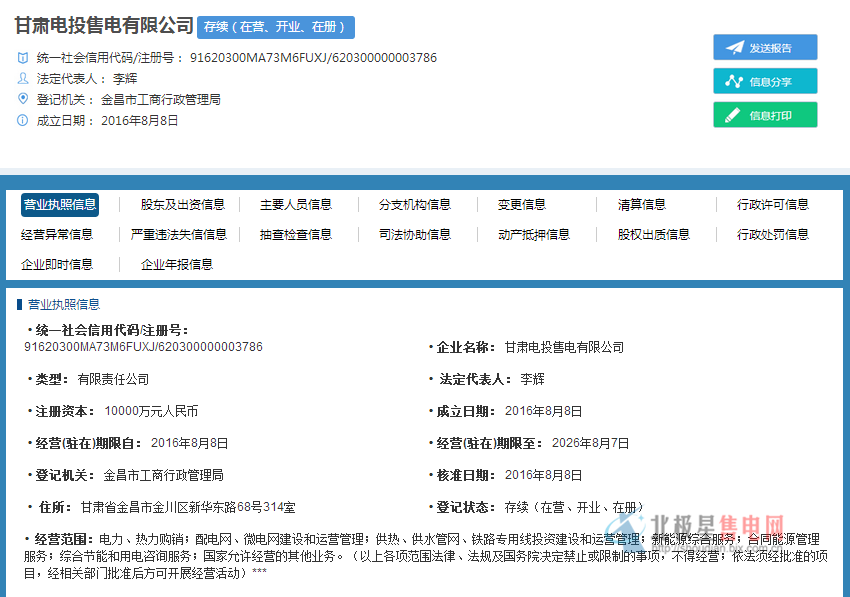Click the info icon beside 成立日期
This screenshot has height=597, width=850.
[23, 120]
